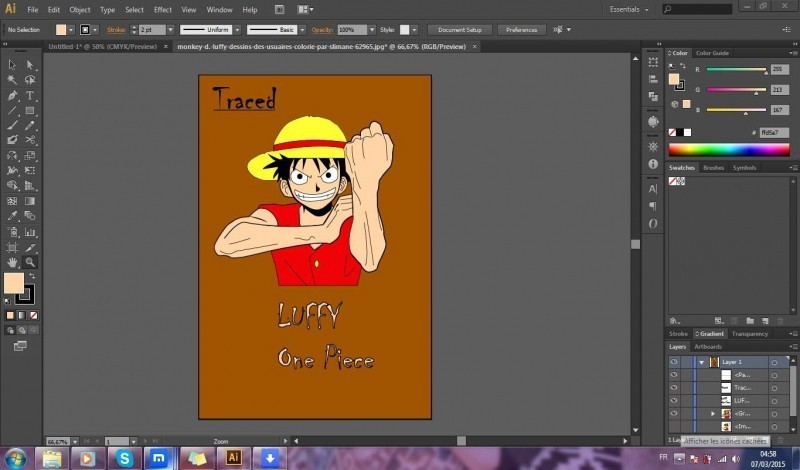The height and width of the screenshot is (470, 800).
Task: Select the Lasso tool
Action: click(x=30, y=80)
